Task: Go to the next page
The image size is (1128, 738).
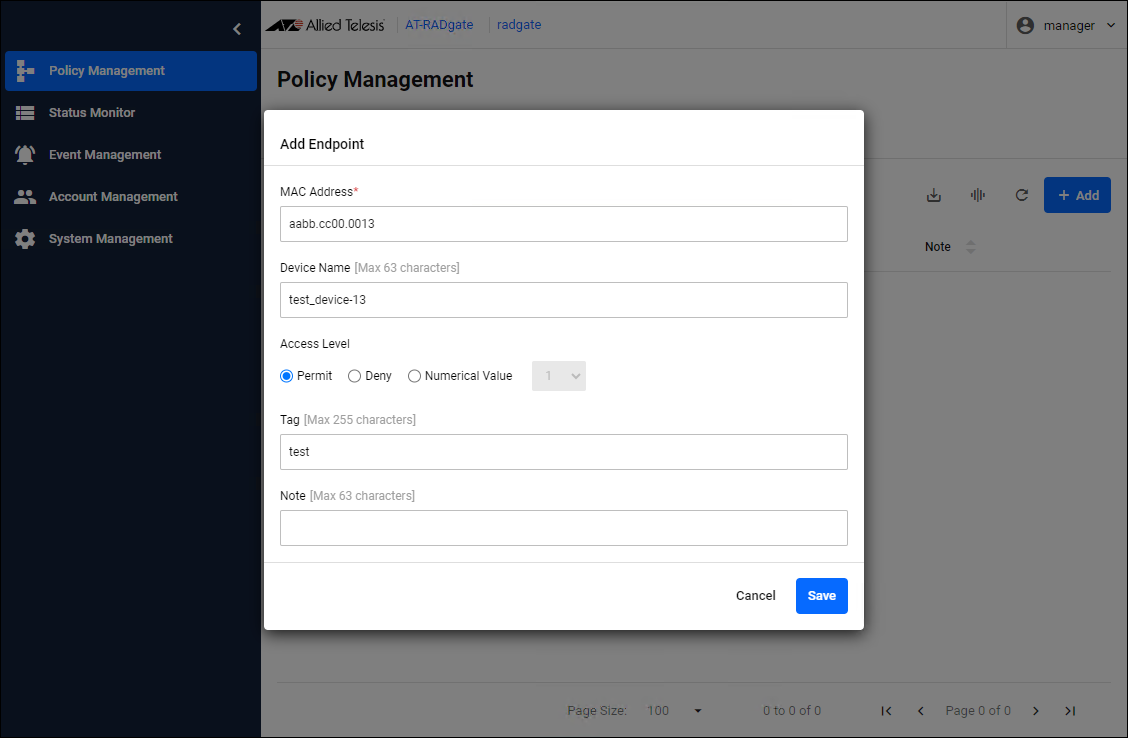Action: (1036, 711)
